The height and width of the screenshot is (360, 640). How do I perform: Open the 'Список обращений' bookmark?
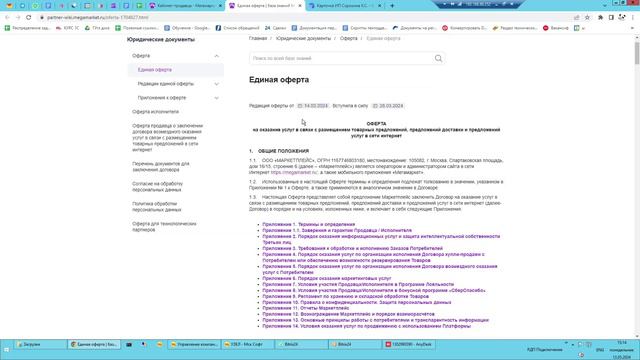click(237, 28)
